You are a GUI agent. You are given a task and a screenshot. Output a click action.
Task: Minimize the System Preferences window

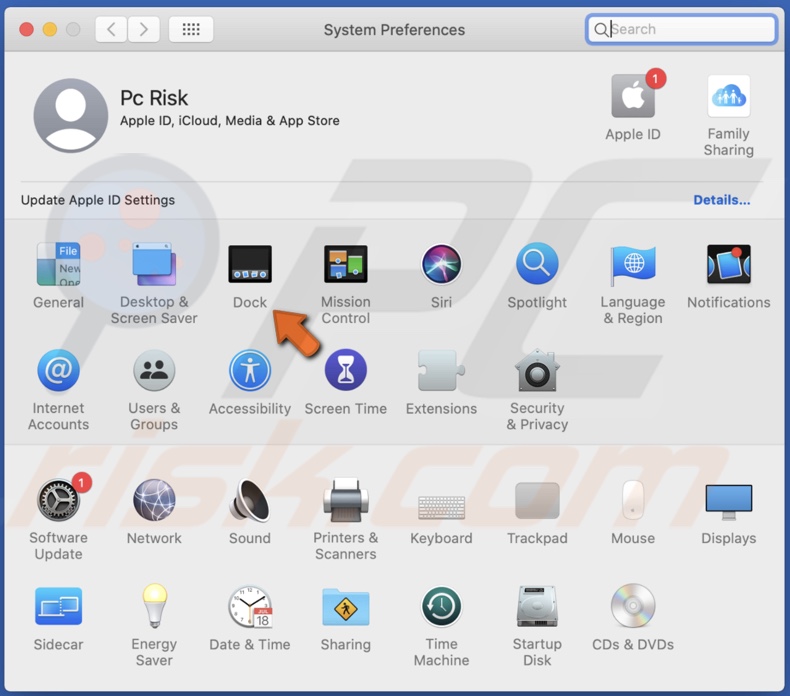pyautogui.click(x=50, y=30)
